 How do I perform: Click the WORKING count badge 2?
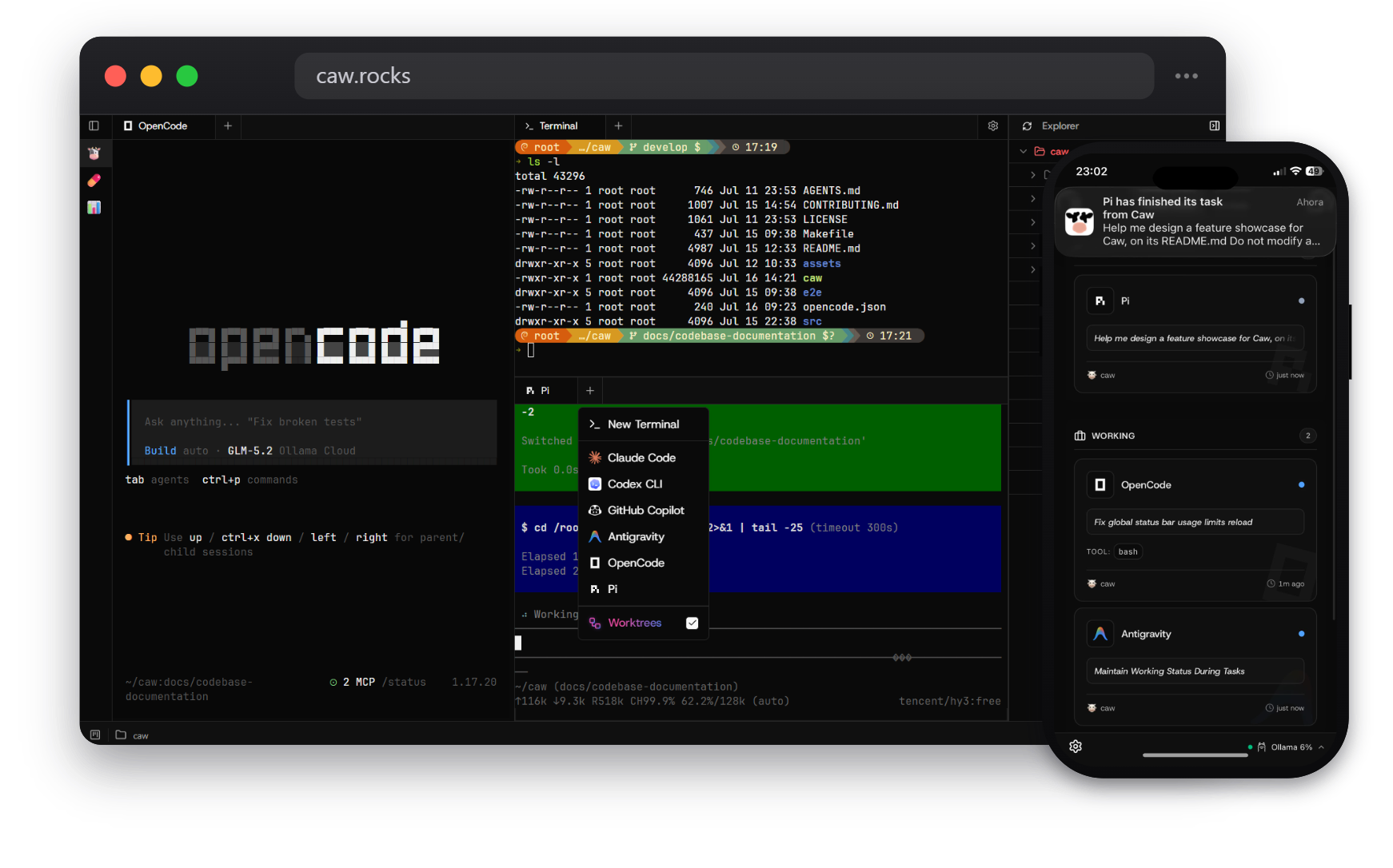coord(1308,436)
